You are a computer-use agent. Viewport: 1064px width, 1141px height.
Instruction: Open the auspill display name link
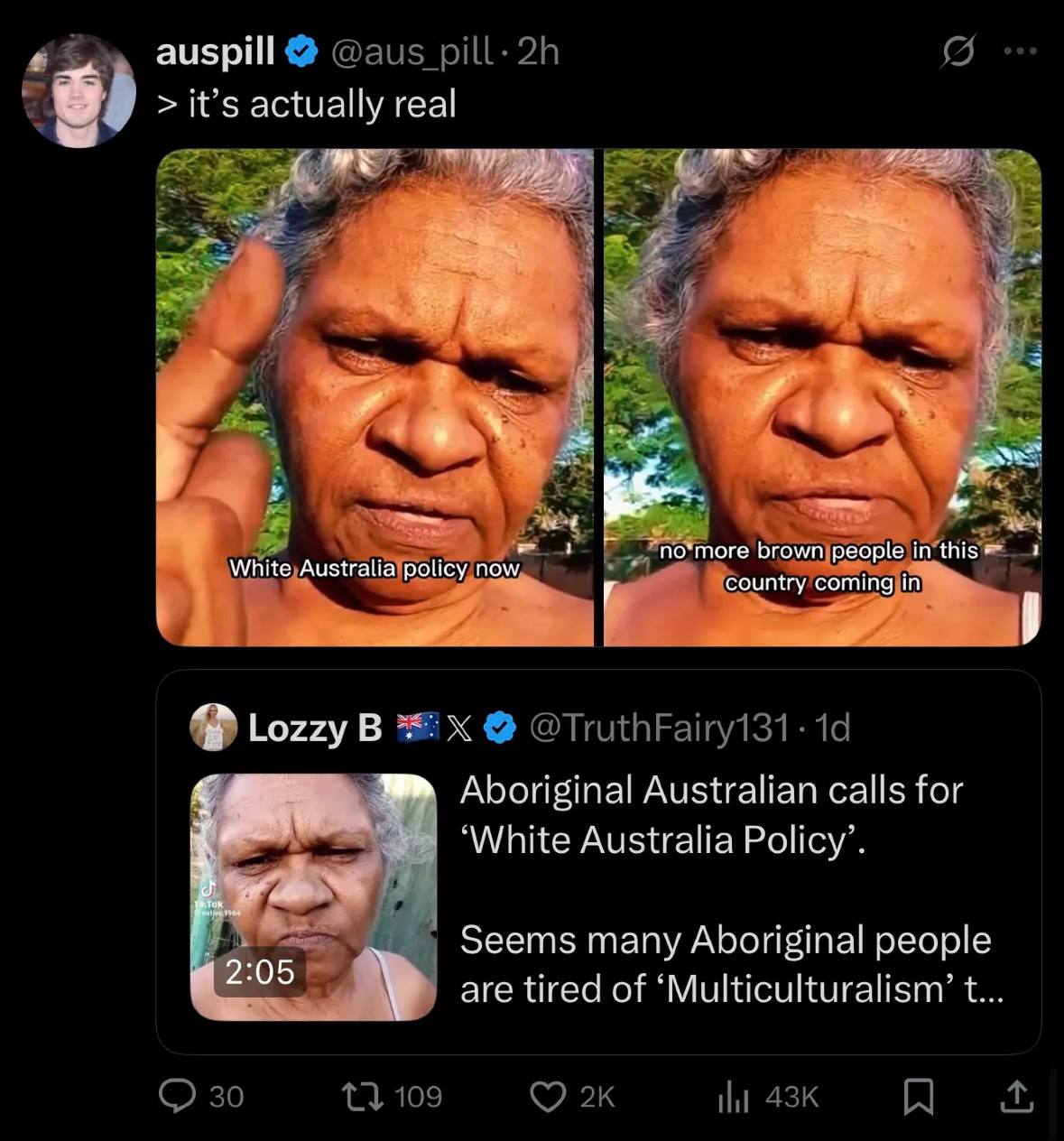(x=216, y=52)
